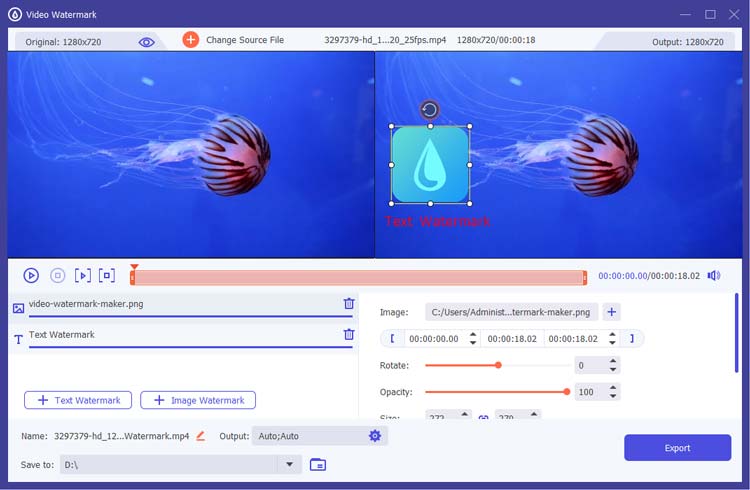Click the Rotate slider handle
This screenshot has width=750, height=490.
pos(498,366)
